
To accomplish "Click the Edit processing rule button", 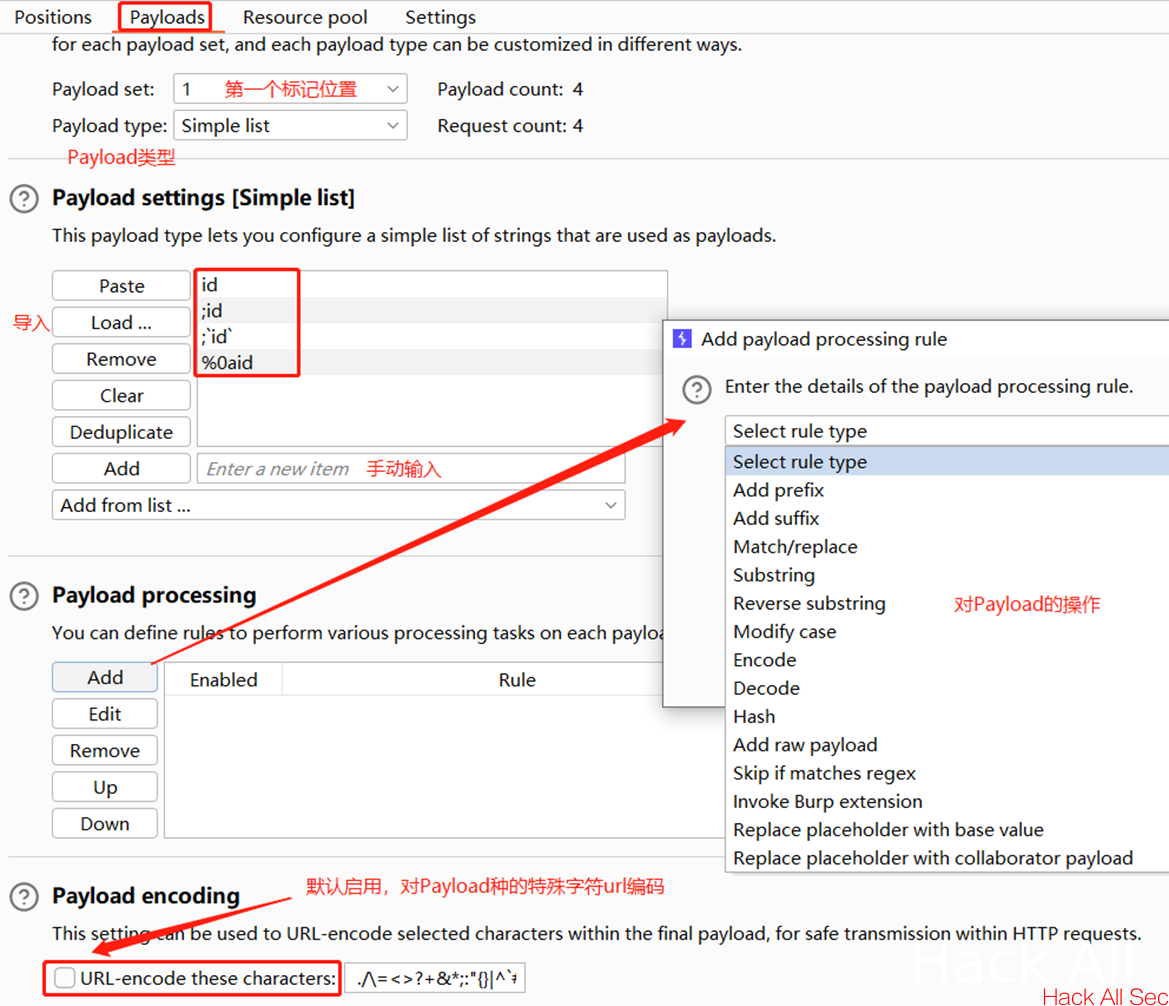I will click(105, 714).
